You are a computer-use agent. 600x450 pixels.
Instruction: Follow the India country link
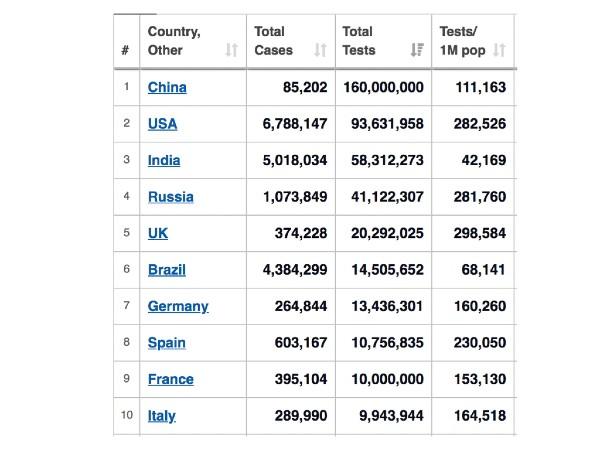coord(164,160)
